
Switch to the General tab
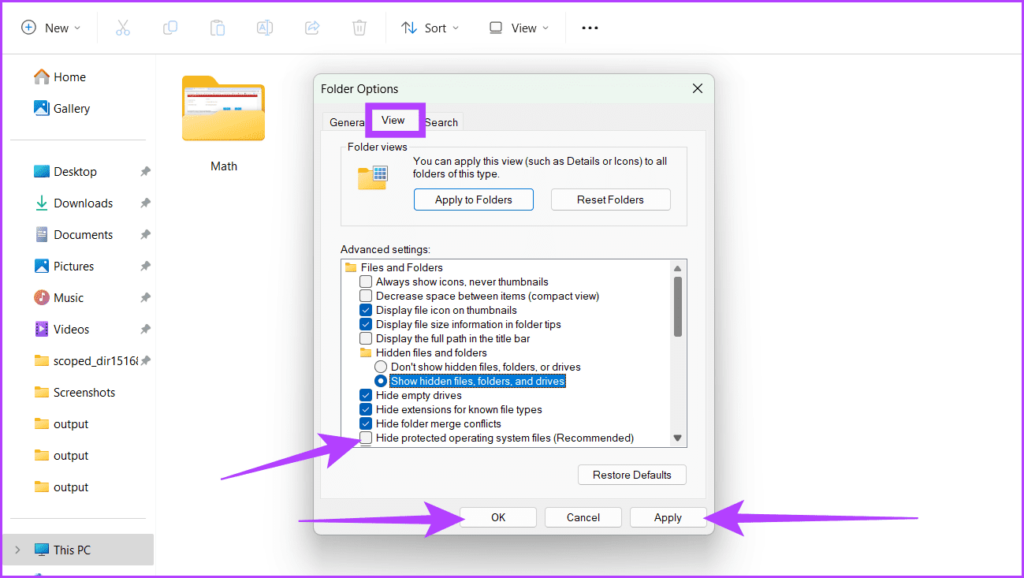click(347, 121)
